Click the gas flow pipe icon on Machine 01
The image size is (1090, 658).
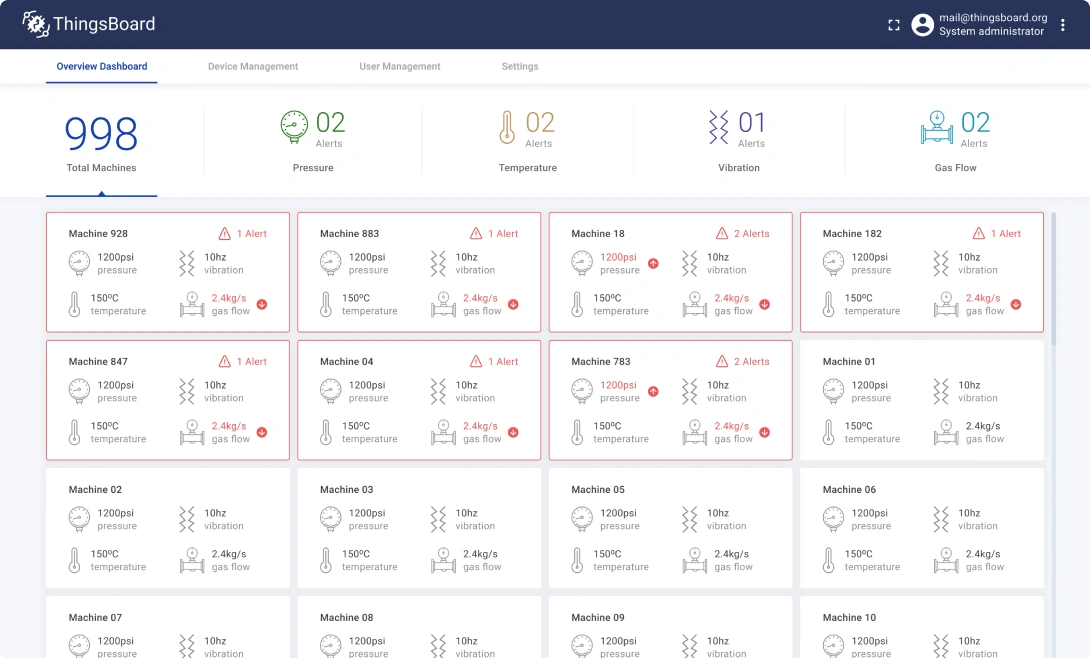point(945,430)
